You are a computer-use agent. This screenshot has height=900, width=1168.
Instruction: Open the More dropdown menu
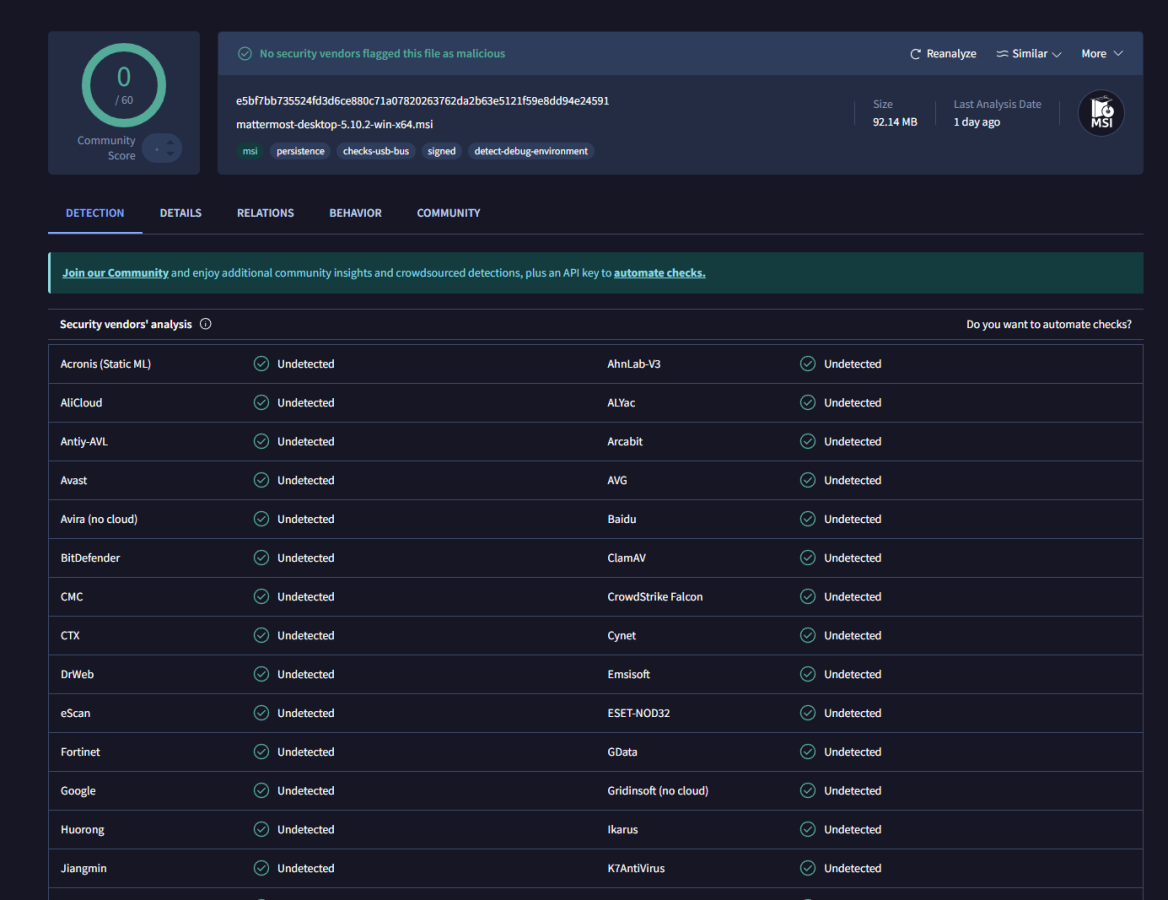click(1102, 54)
